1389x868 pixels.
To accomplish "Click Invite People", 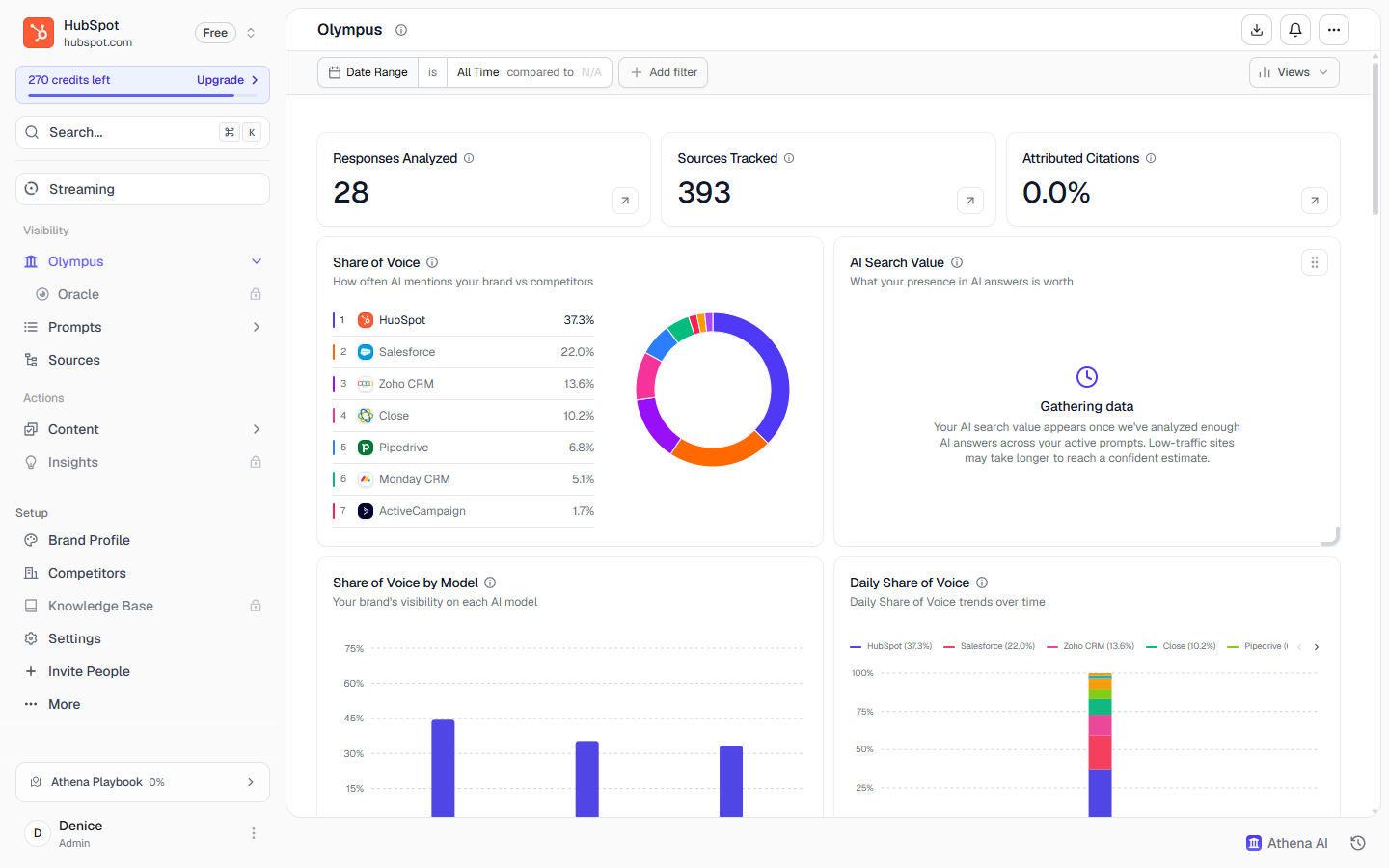I will [x=143, y=671].
